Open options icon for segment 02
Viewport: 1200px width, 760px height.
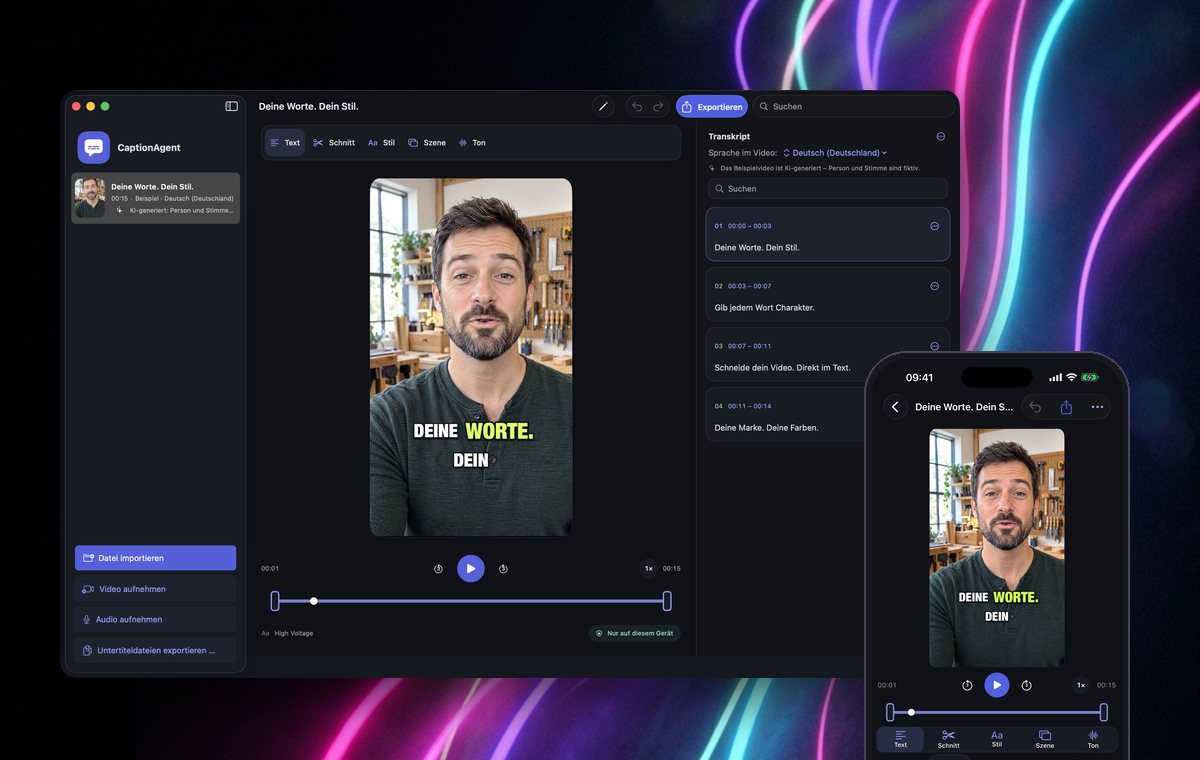click(x=935, y=286)
